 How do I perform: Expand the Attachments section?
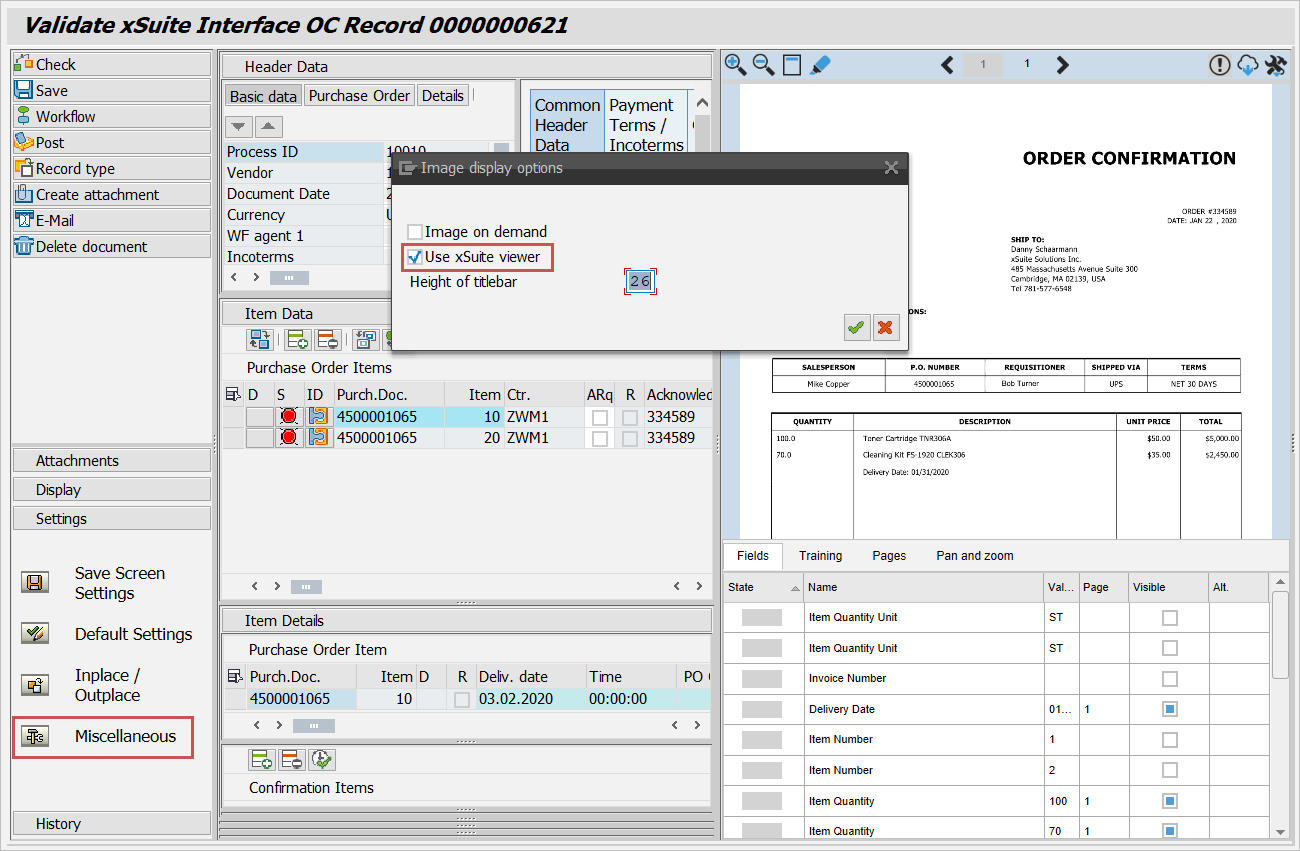point(112,461)
